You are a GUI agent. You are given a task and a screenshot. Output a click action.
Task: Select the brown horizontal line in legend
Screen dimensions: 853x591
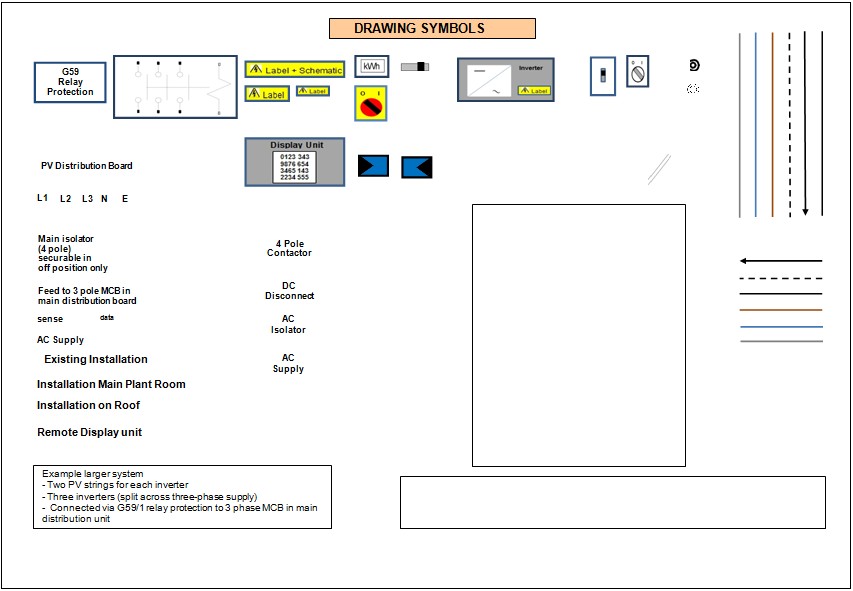(781, 310)
